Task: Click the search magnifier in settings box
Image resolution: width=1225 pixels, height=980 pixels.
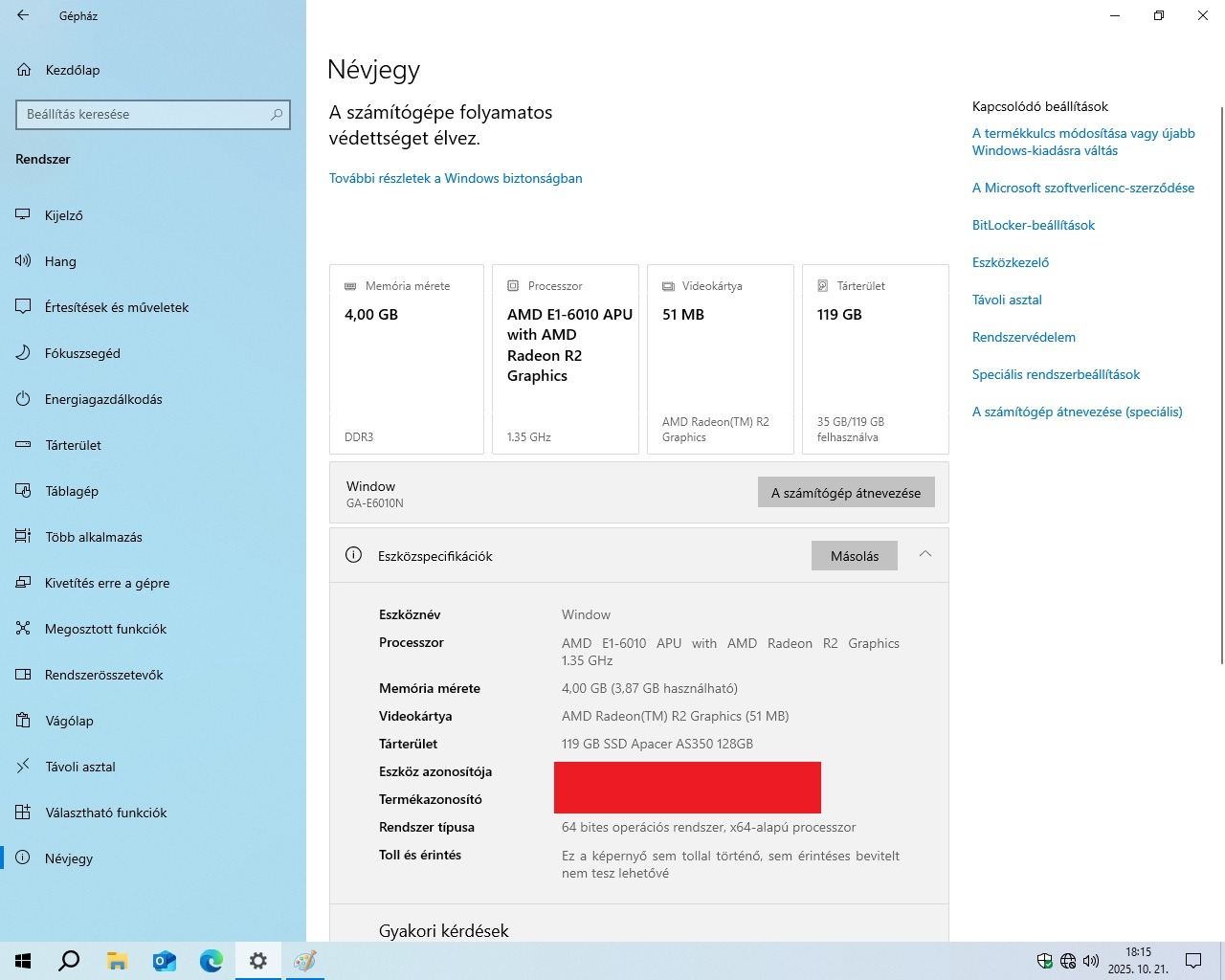Action: coord(277,114)
